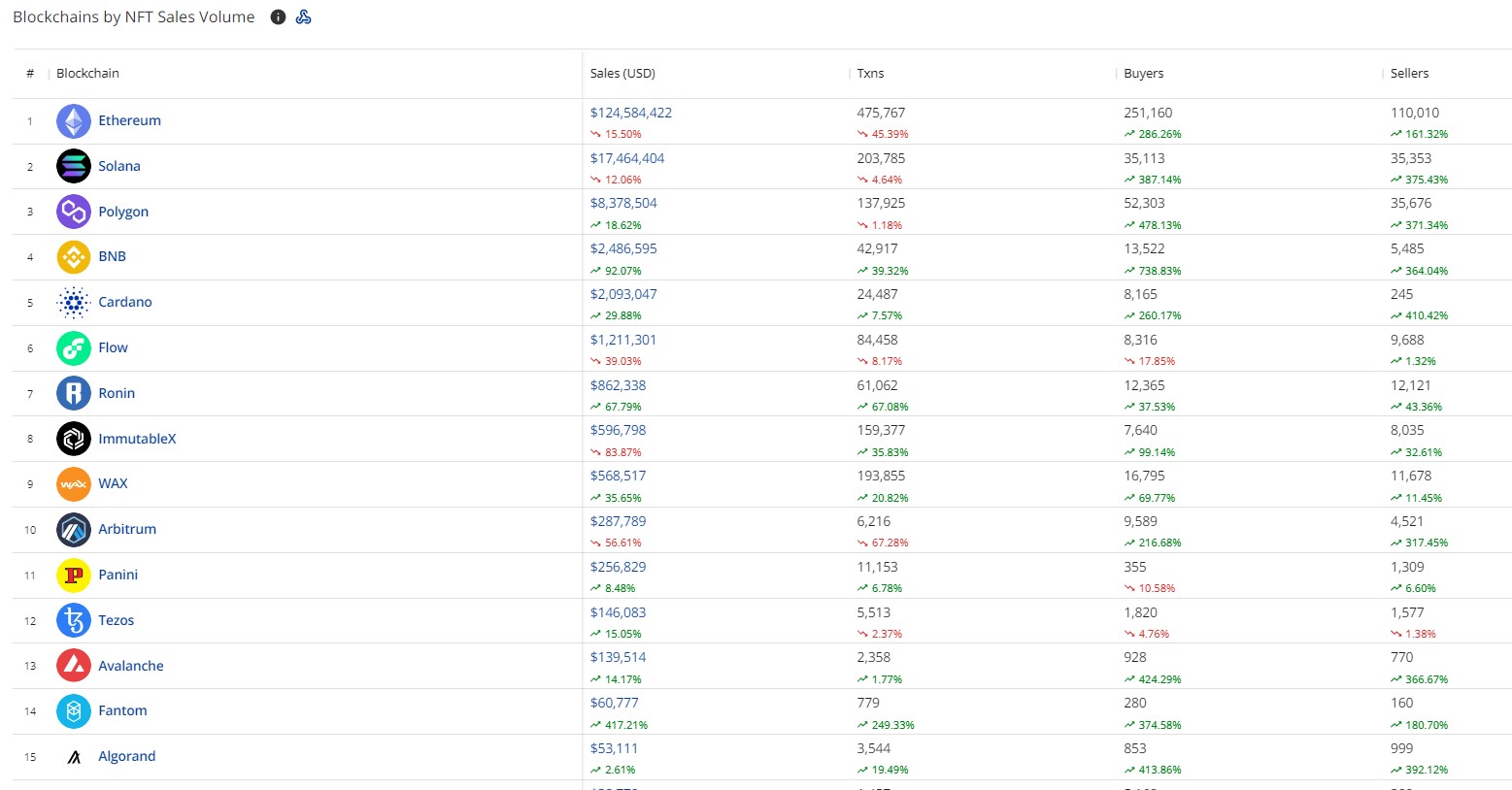The image size is (1512, 790).
Task: Click the info icon beside the table title
Action: [x=278, y=17]
